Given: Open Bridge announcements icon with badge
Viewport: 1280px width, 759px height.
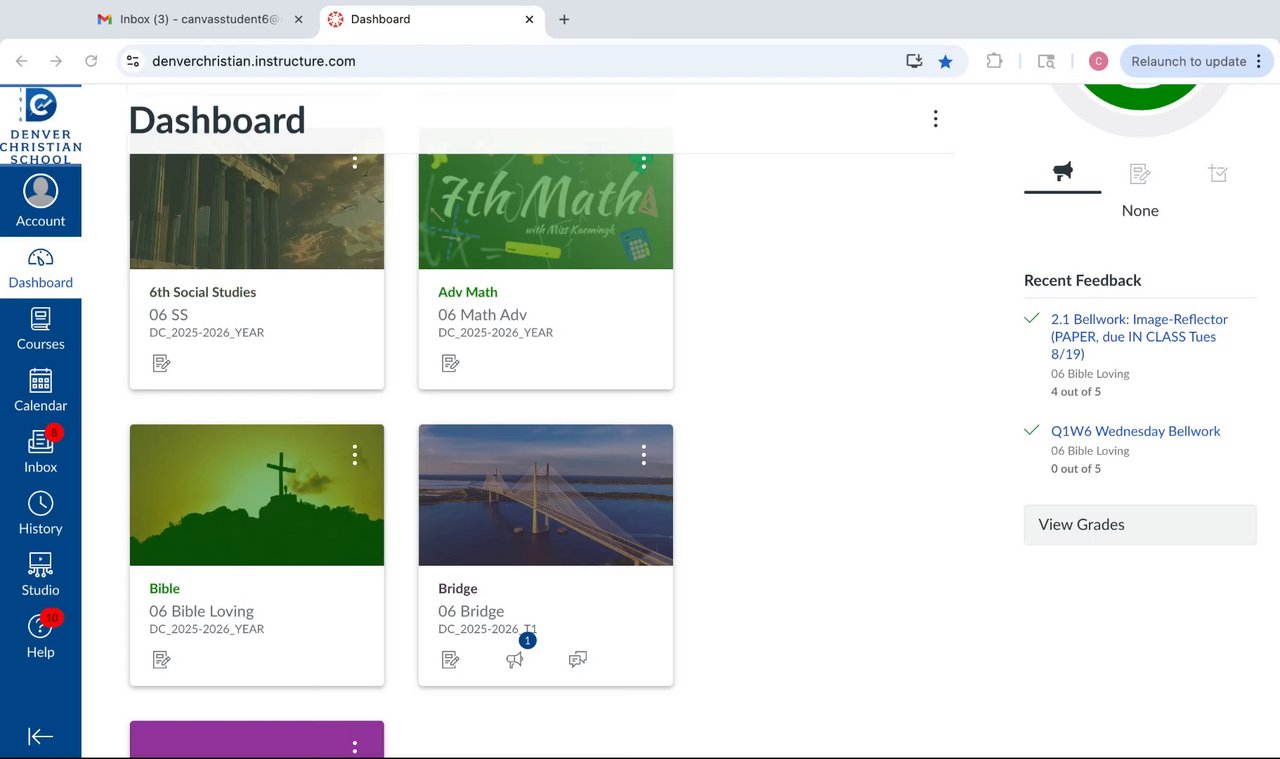Looking at the screenshot, I should click(515, 659).
